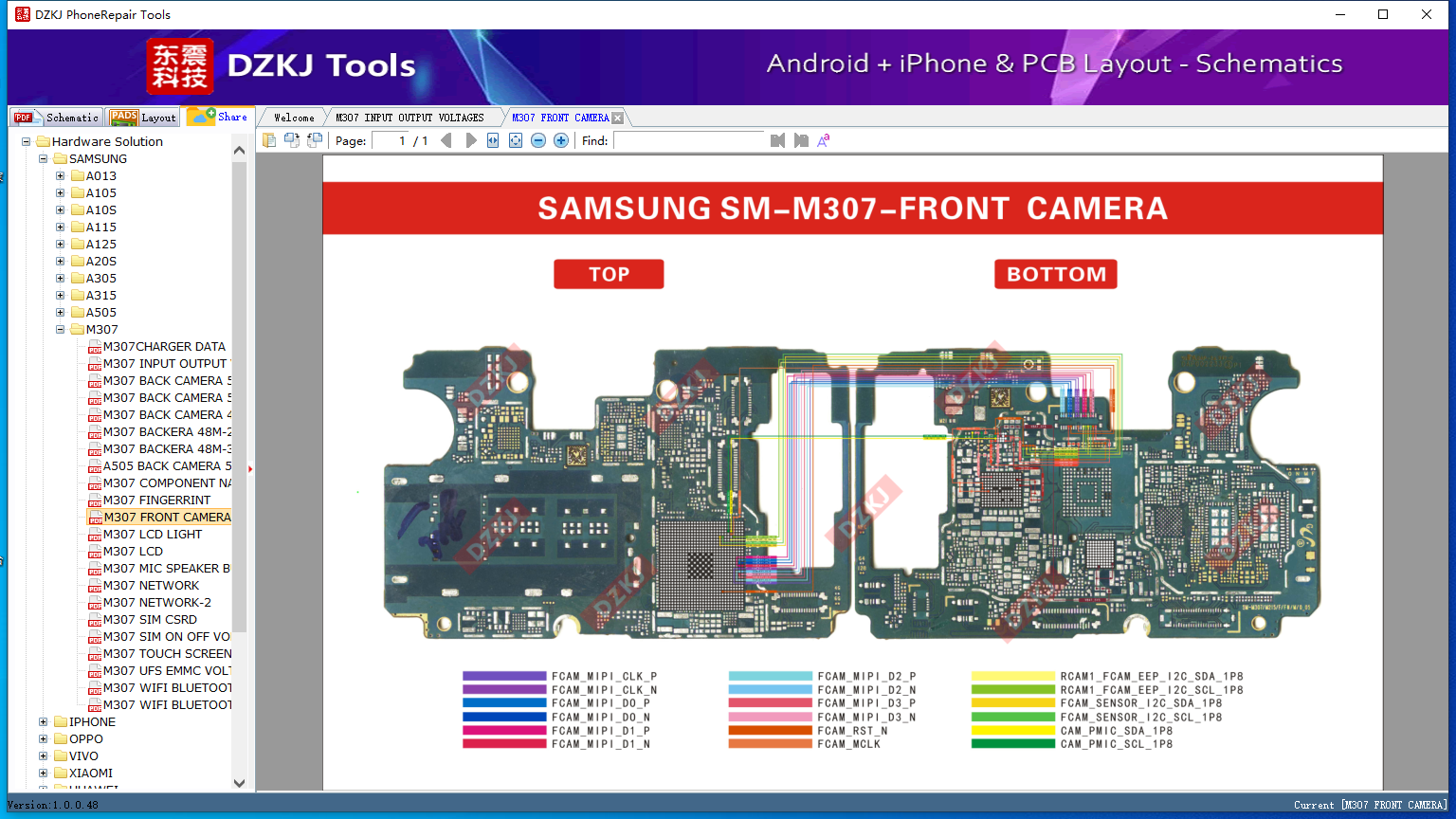Screen dimensions: 1456x819
Task: Click the A505 folder icon
Action: click(x=78, y=313)
